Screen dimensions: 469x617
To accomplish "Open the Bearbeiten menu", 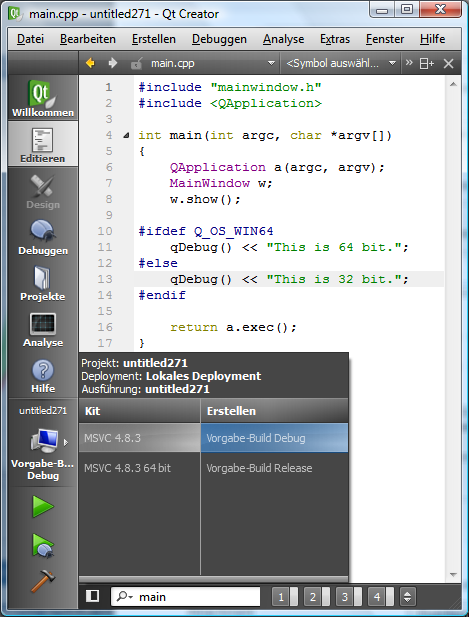I will pyautogui.click(x=88, y=39).
